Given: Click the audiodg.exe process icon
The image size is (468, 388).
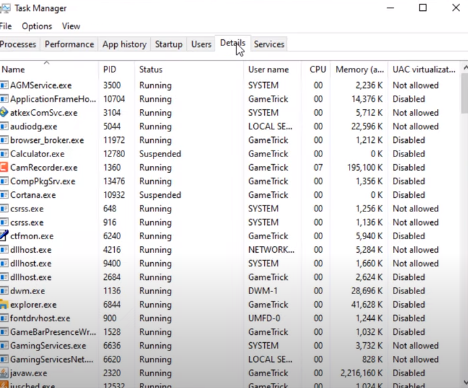Looking at the screenshot, I should (x=4, y=126).
